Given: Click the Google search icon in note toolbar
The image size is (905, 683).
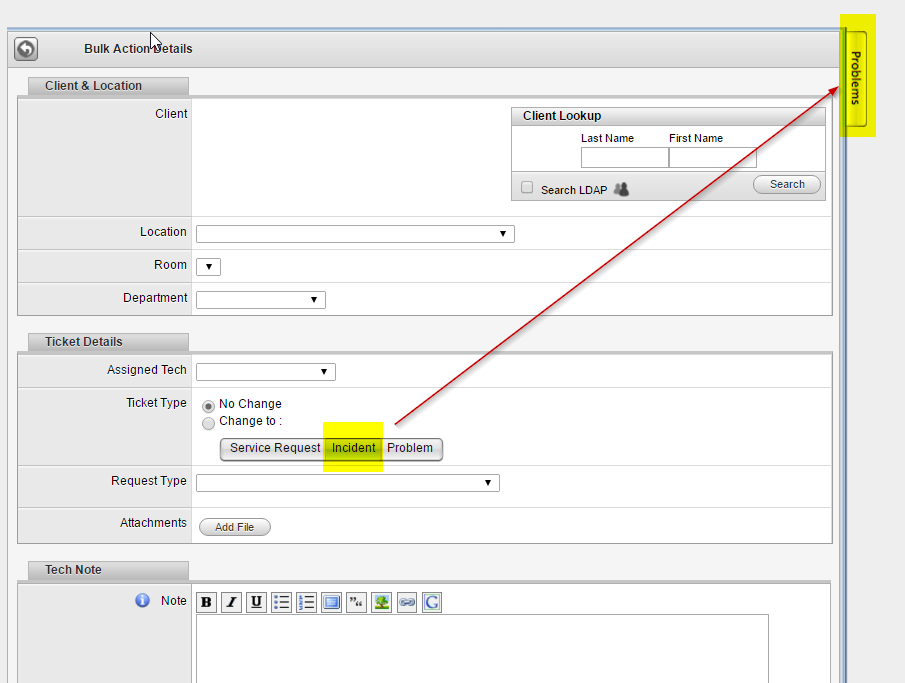Looking at the screenshot, I should click(x=432, y=602).
